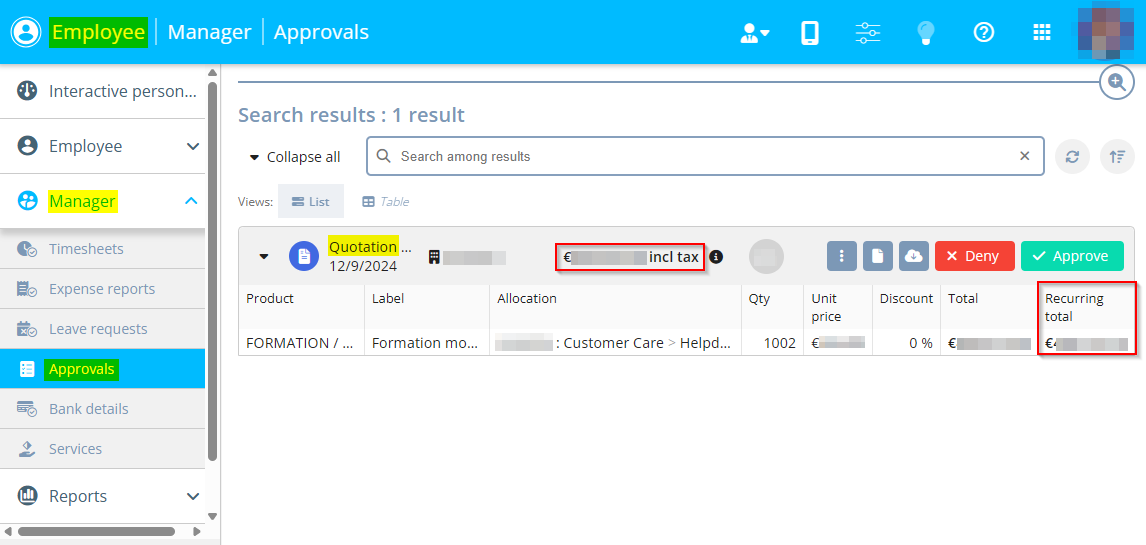
Task: Toggle Collapse all results
Action: [x=294, y=157]
